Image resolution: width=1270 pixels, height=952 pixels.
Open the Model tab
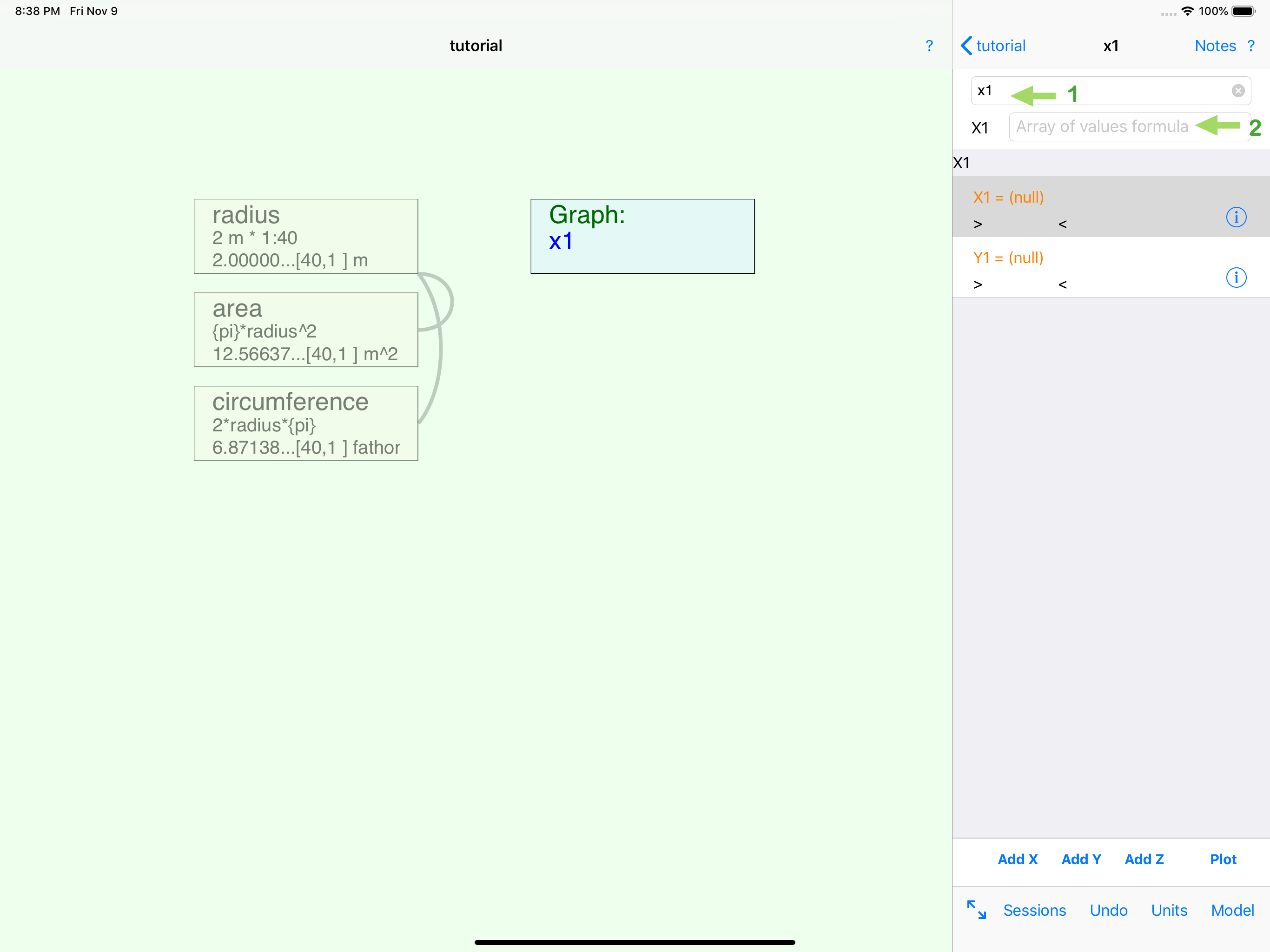1232,911
